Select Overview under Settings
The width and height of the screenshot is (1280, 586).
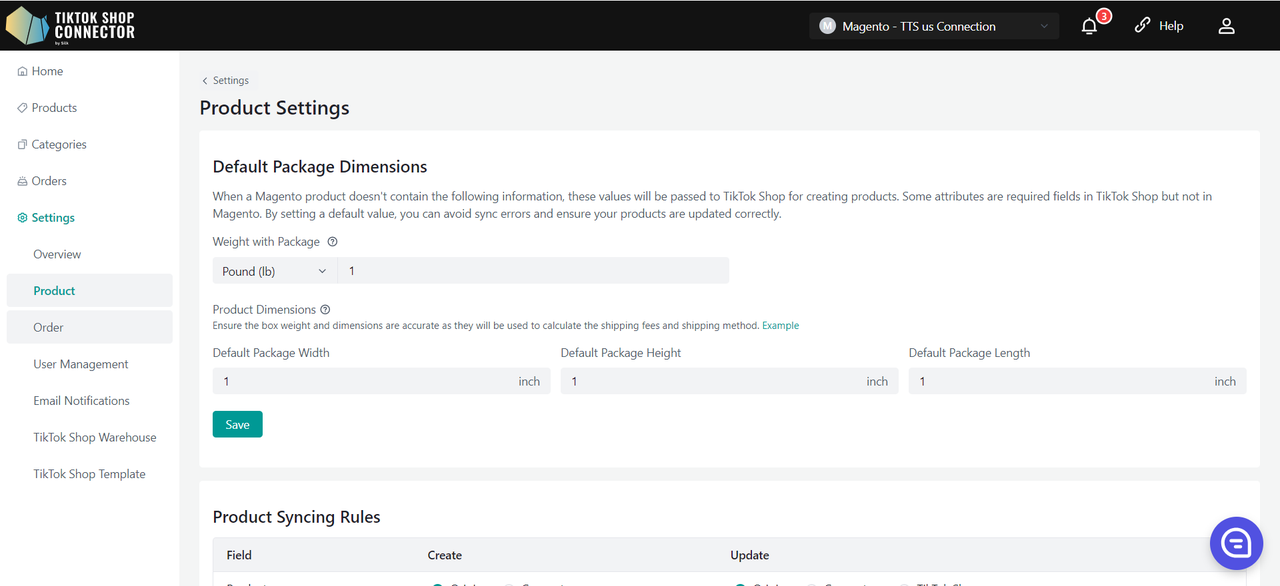pyautogui.click(x=57, y=254)
